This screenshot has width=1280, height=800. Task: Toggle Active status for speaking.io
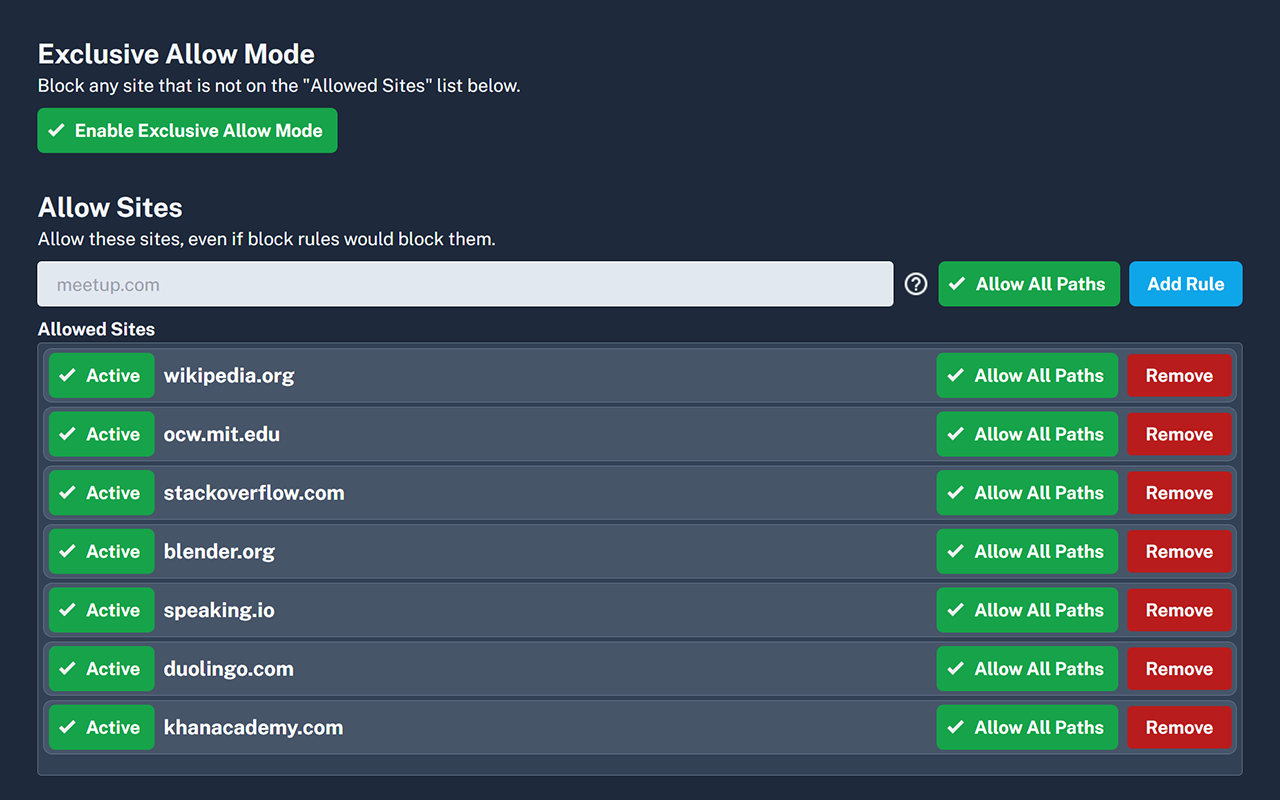point(102,610)
